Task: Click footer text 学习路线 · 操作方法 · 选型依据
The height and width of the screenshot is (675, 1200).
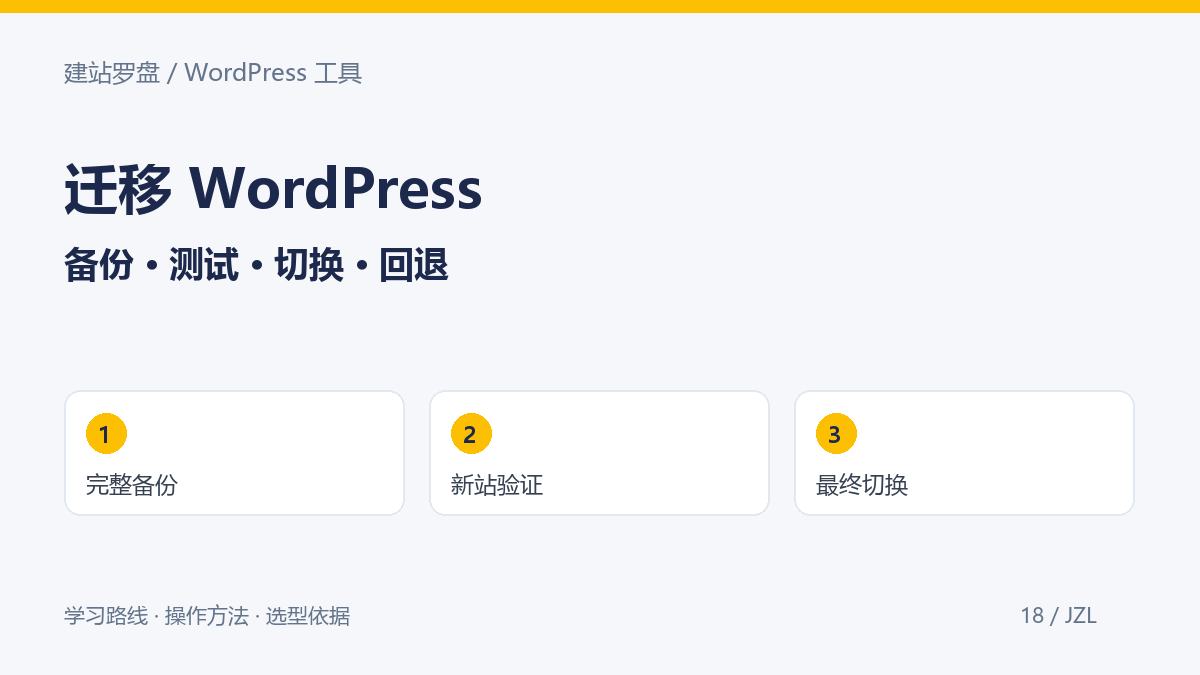Action: (207, 616)
